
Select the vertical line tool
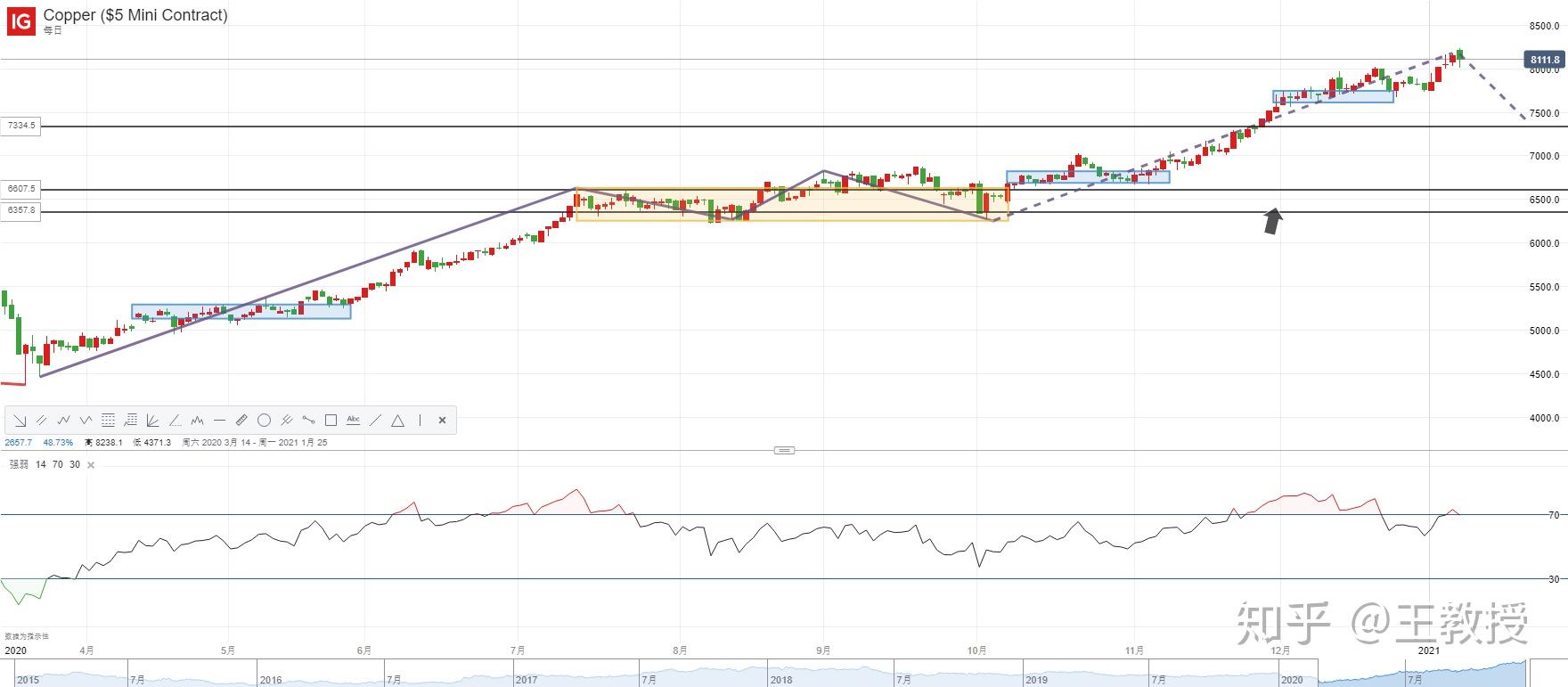(x=420, y=421)
